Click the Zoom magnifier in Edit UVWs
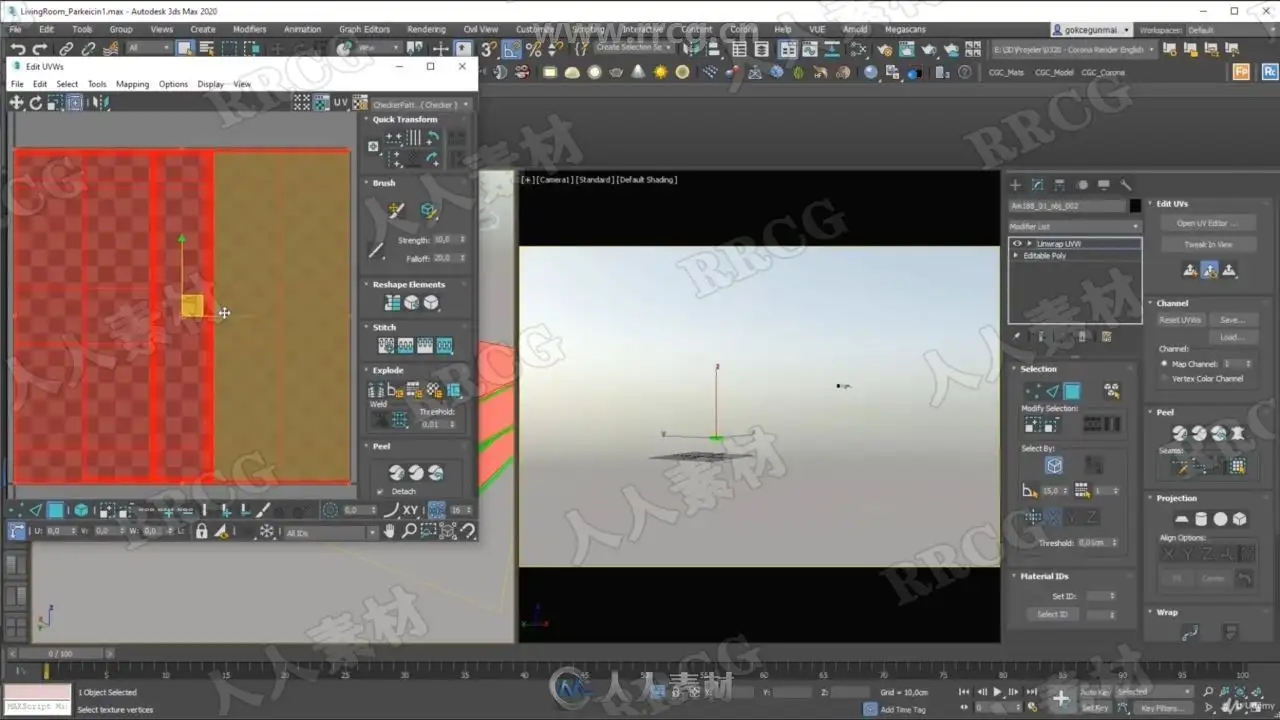 tap(409, 531)
